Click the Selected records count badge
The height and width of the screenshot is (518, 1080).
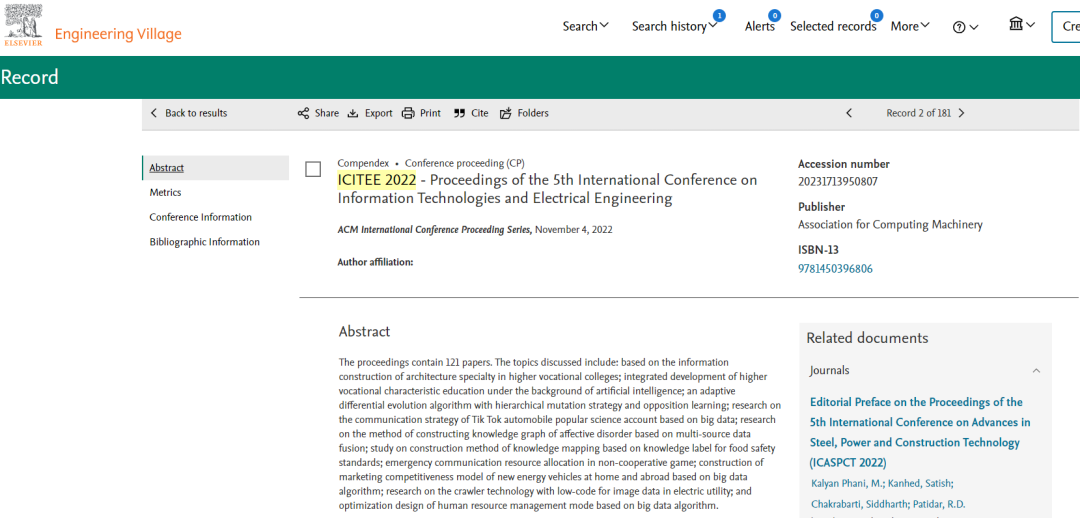pyautogui.click(x=877, y=15)
